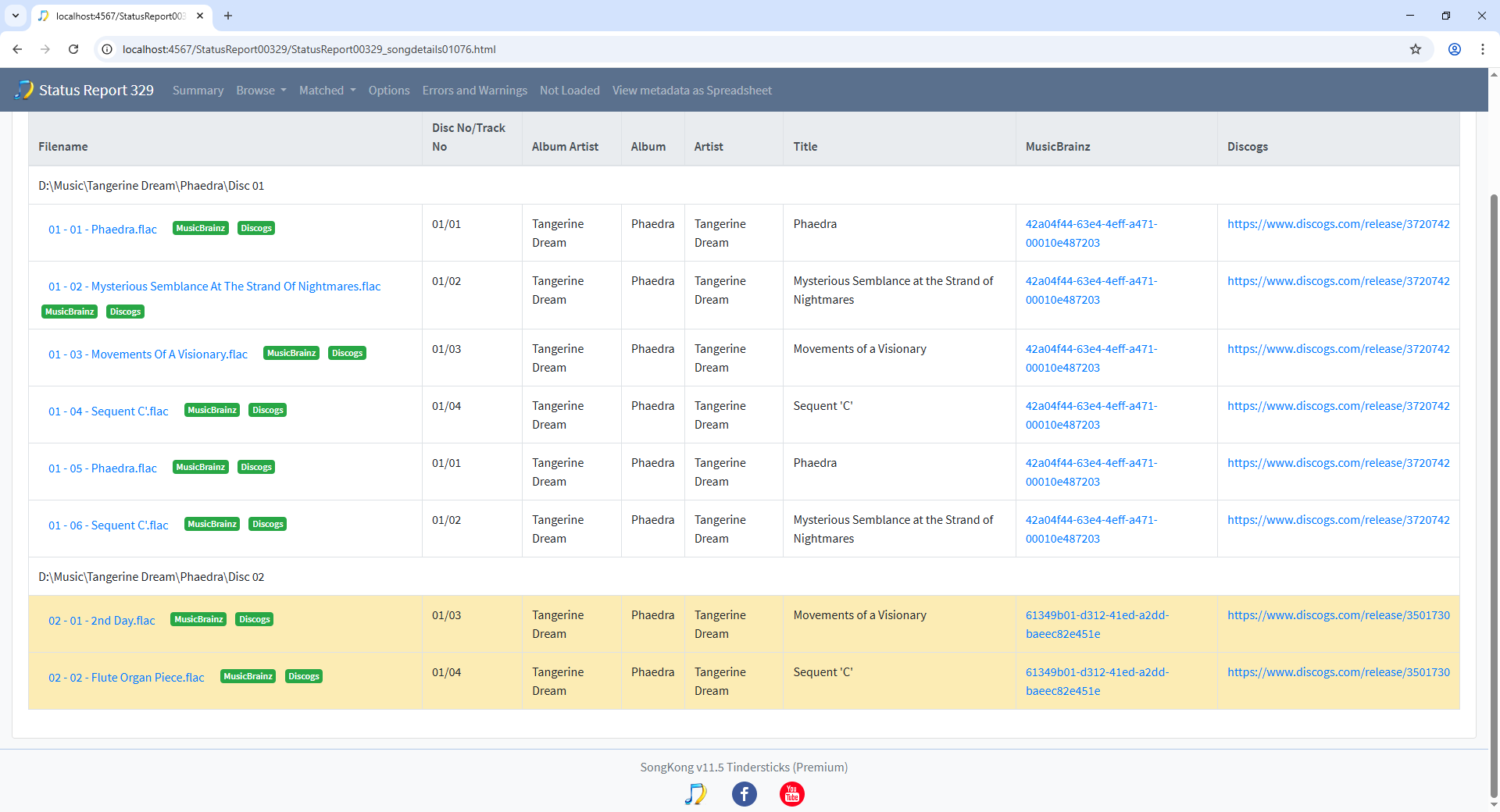Open 01 - 02 - Mysterious Semblance file link
The width and height of the screenshot is (1500, 812).
(215, 287)
